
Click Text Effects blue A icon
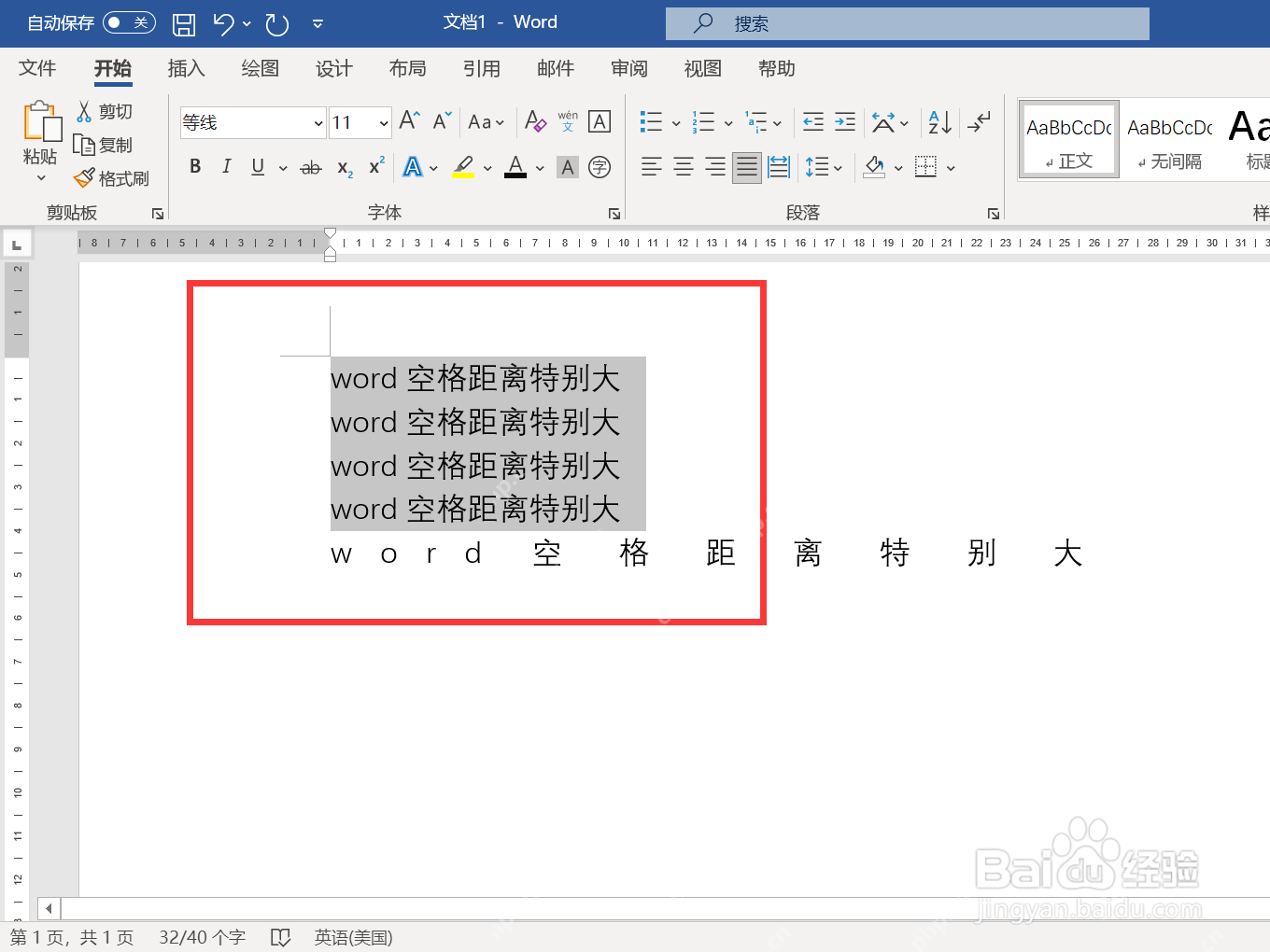(x=413, y=167)
